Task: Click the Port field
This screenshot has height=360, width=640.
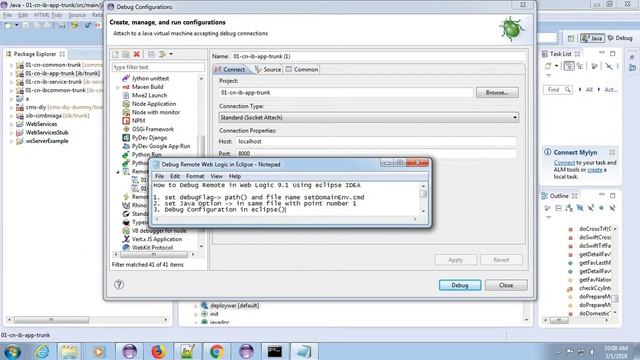Action: point(376,153)
